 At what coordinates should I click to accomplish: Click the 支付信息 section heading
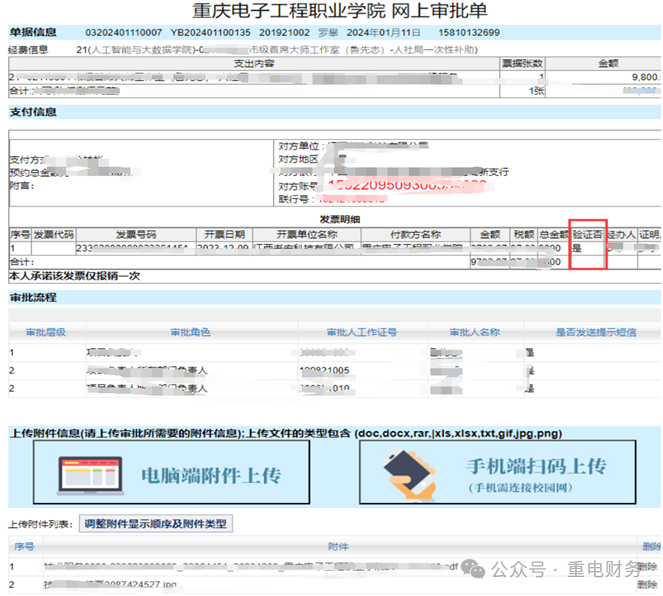[x=33, y=112]
